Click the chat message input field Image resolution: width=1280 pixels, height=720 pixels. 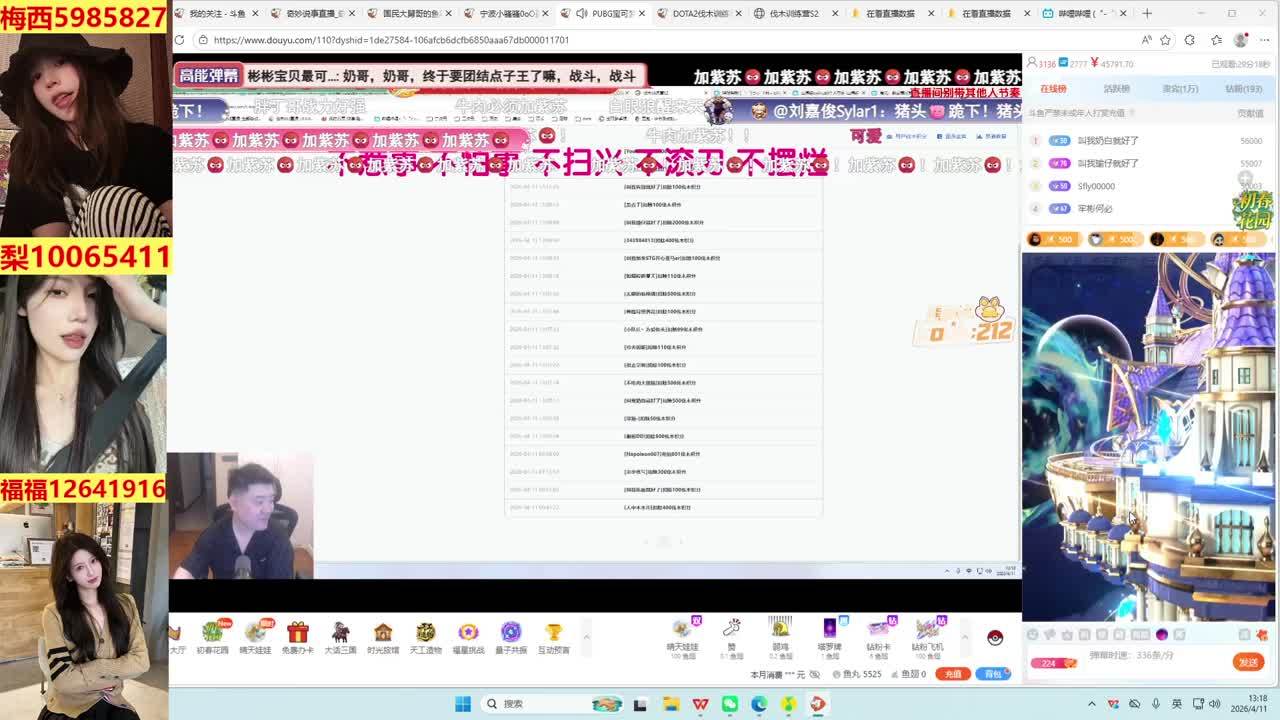coord(1150,661)
